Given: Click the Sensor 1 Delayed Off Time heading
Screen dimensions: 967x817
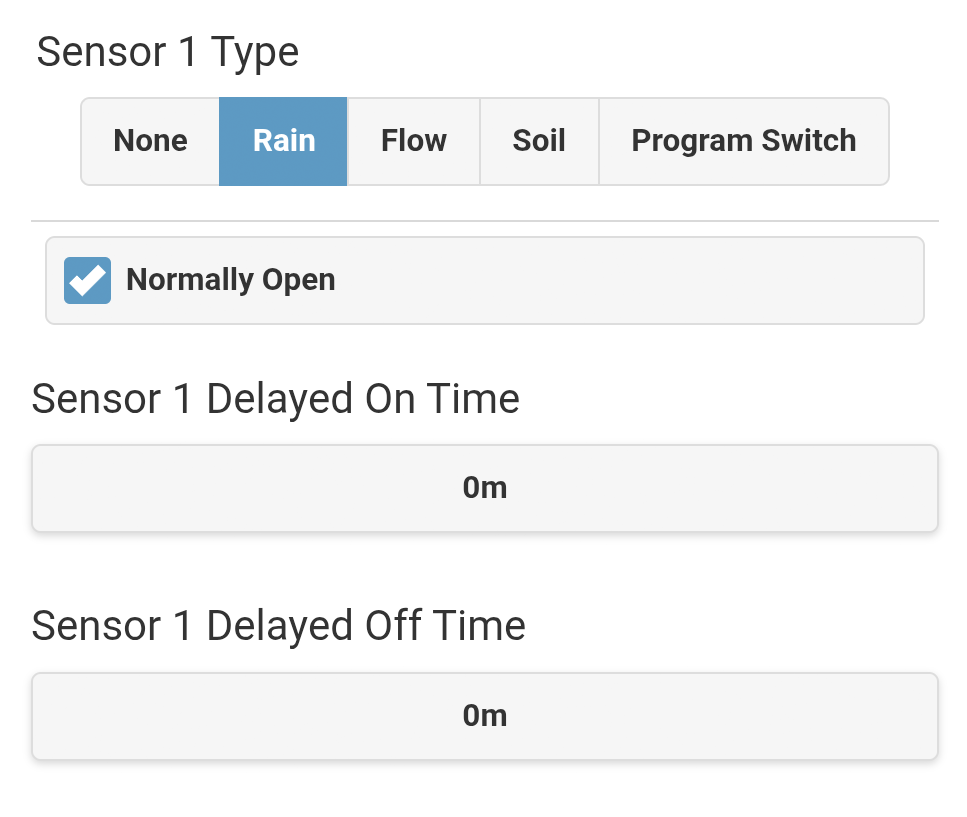Looking at the screenshot, I should 279,626.
